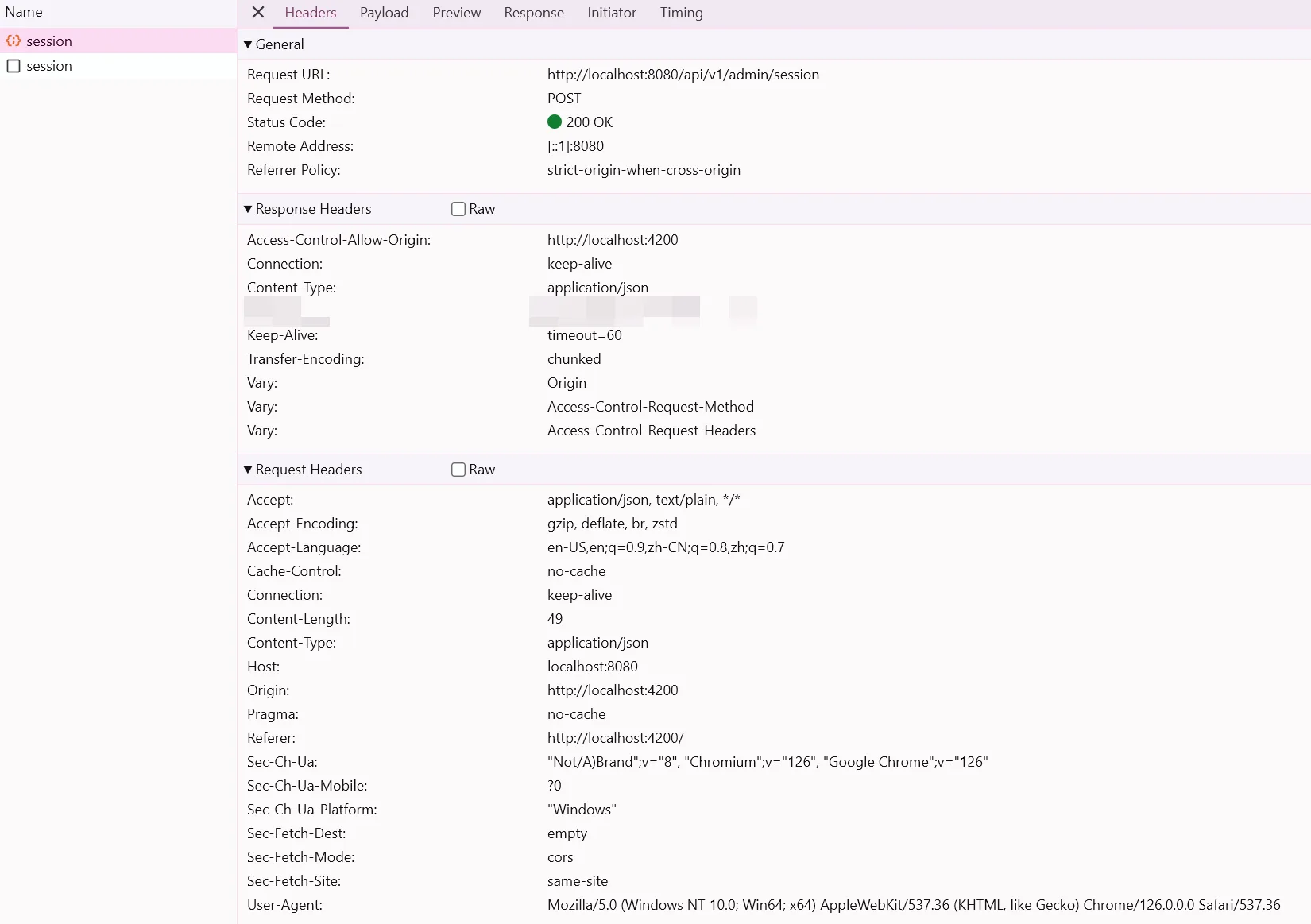Click the Origin request header label

pos(268,690)
